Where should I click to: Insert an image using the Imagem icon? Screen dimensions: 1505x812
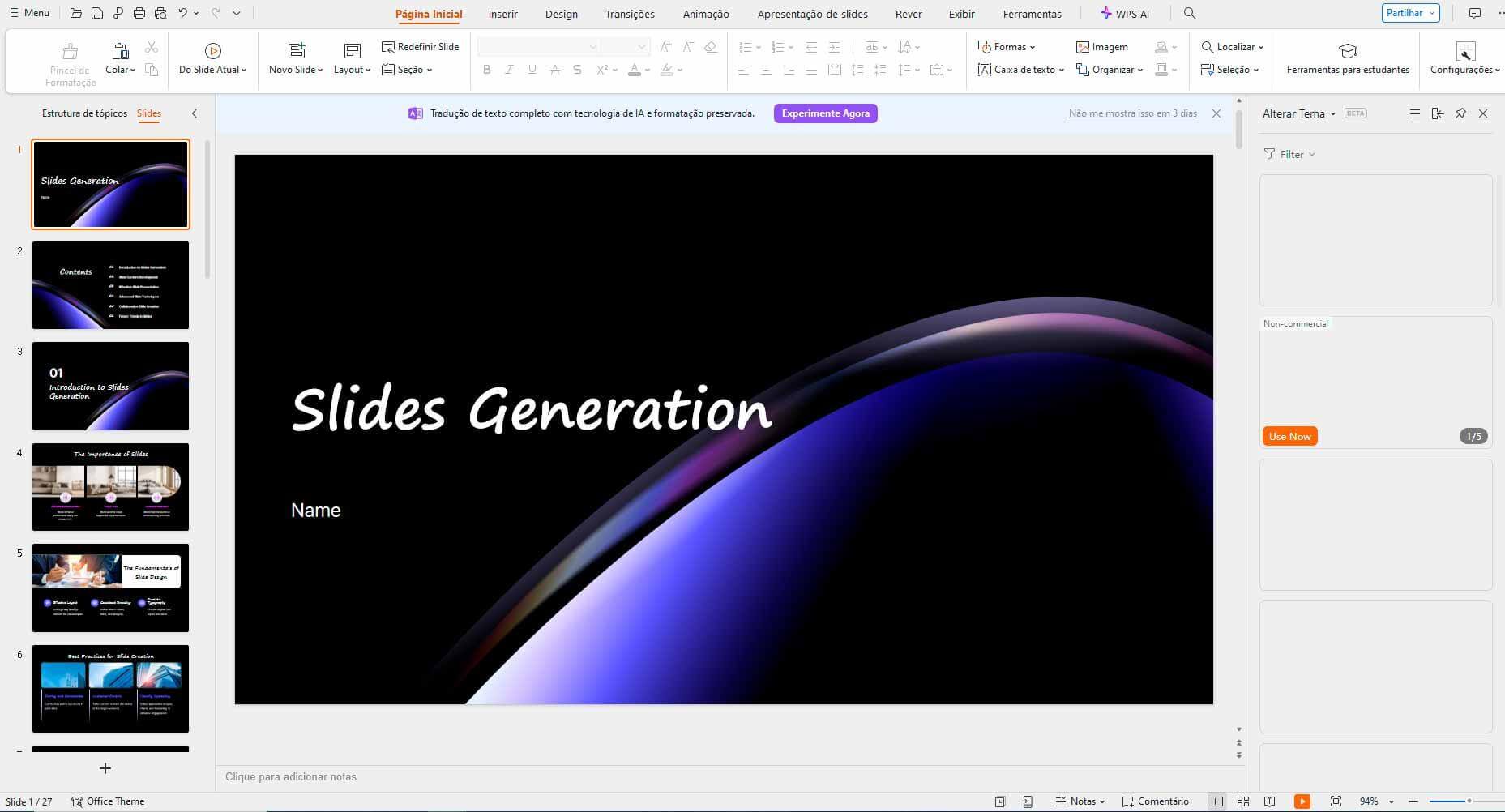point(1103,46)
